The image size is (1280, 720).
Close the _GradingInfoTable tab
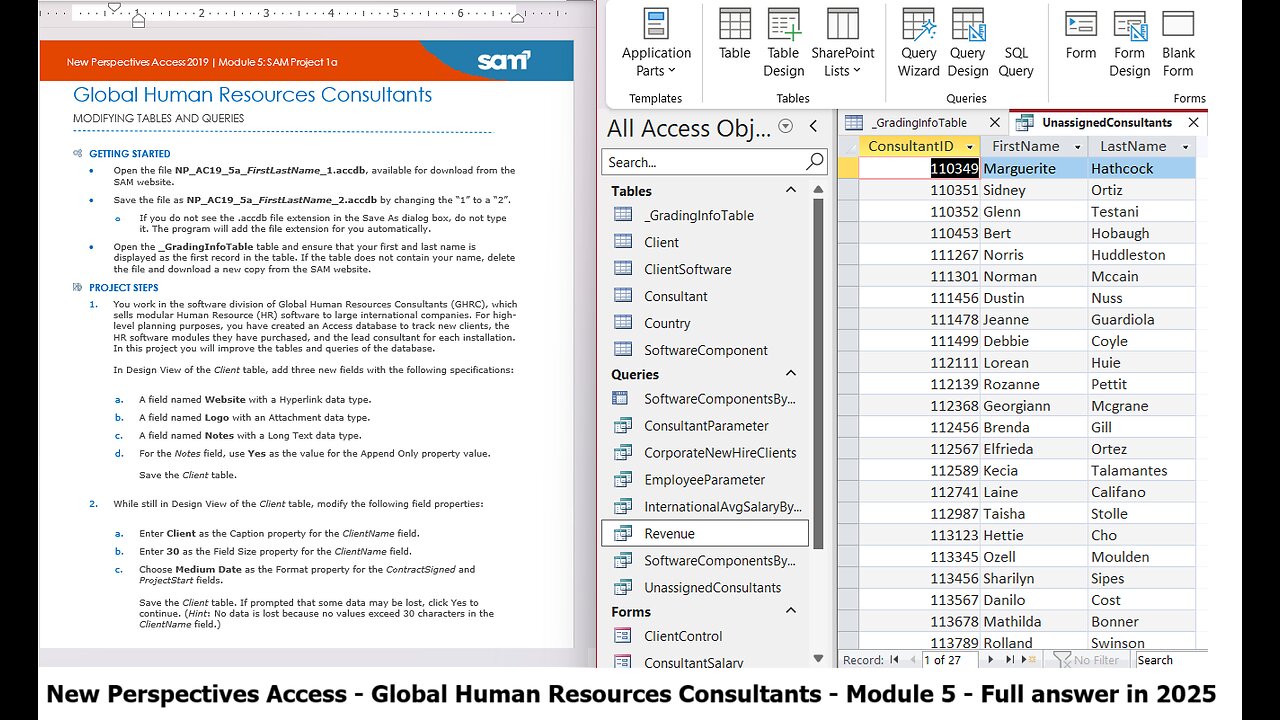[x=994, y=122]
